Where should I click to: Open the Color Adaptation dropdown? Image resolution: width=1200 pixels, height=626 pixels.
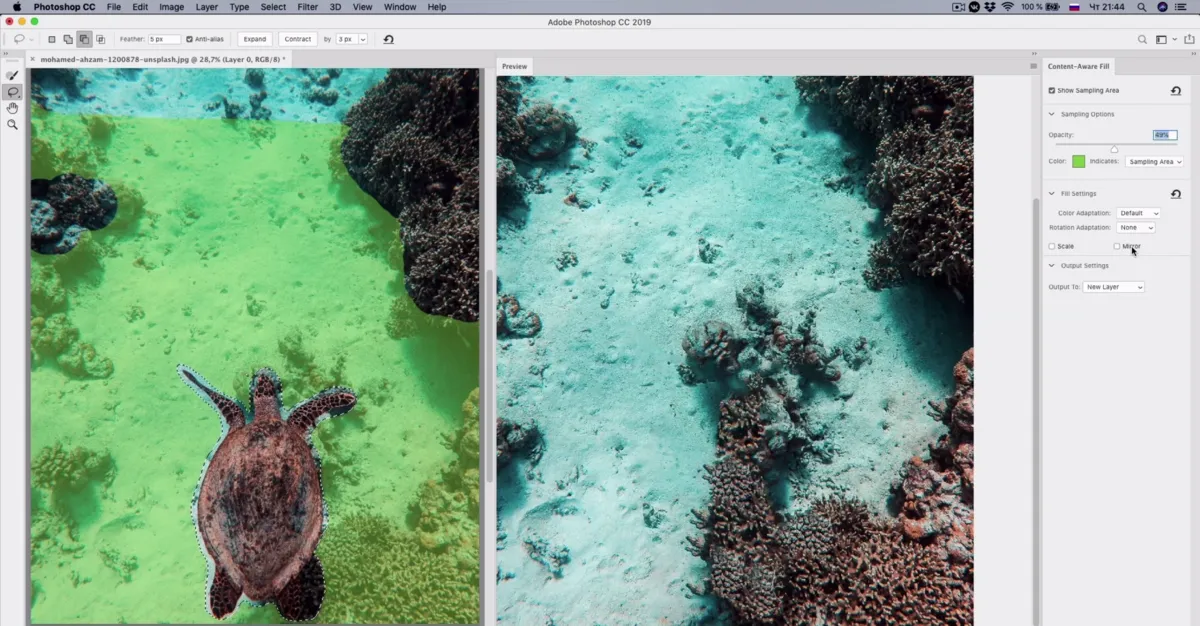coord(1137,213)
